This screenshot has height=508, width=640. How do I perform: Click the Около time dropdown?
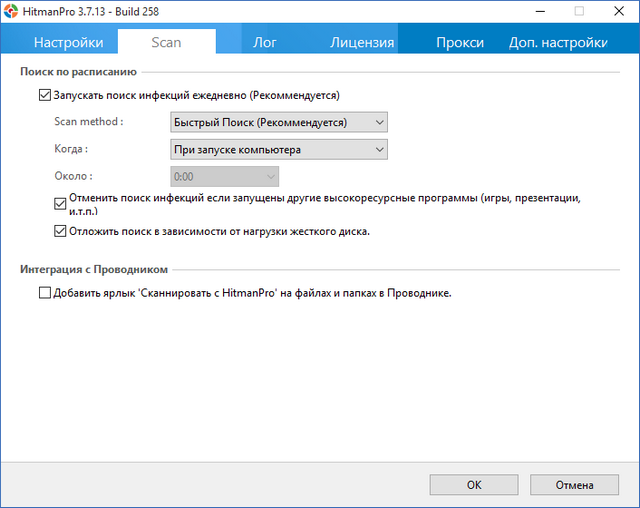[225, 177]
